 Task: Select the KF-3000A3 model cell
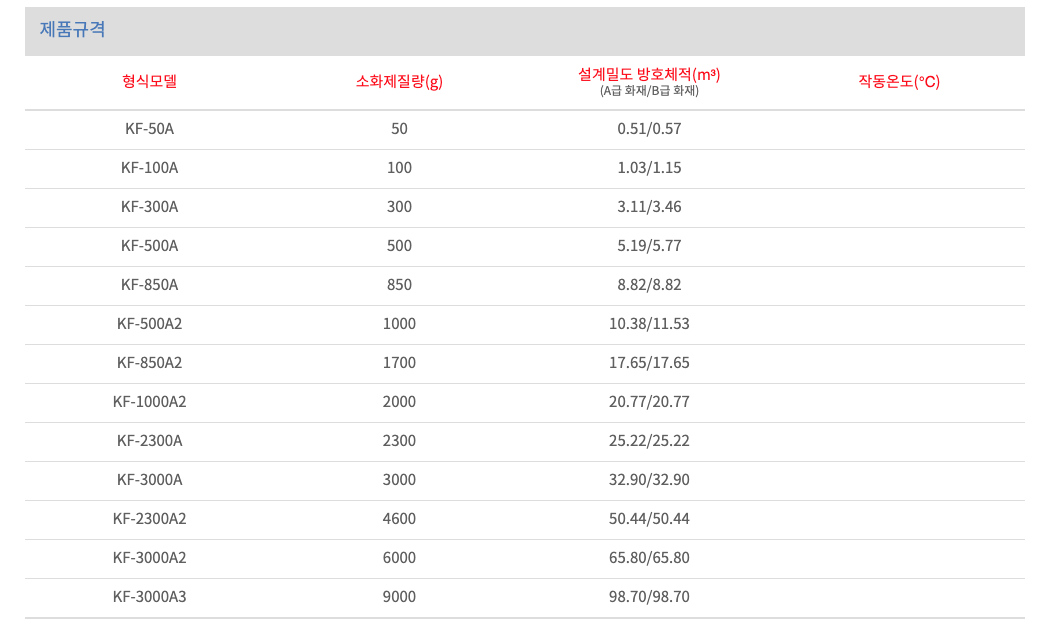149,597
